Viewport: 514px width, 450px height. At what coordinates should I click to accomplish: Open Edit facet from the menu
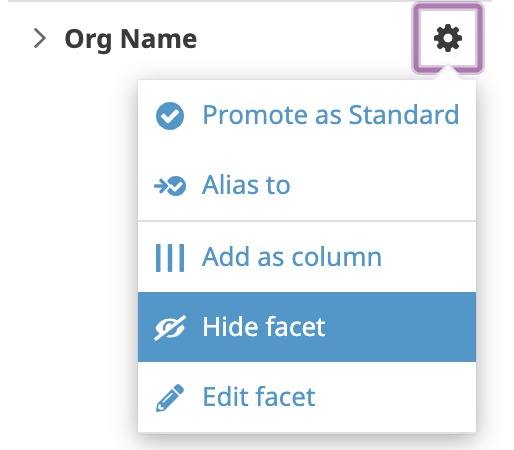pyautogui.click(x=307, y=397)
